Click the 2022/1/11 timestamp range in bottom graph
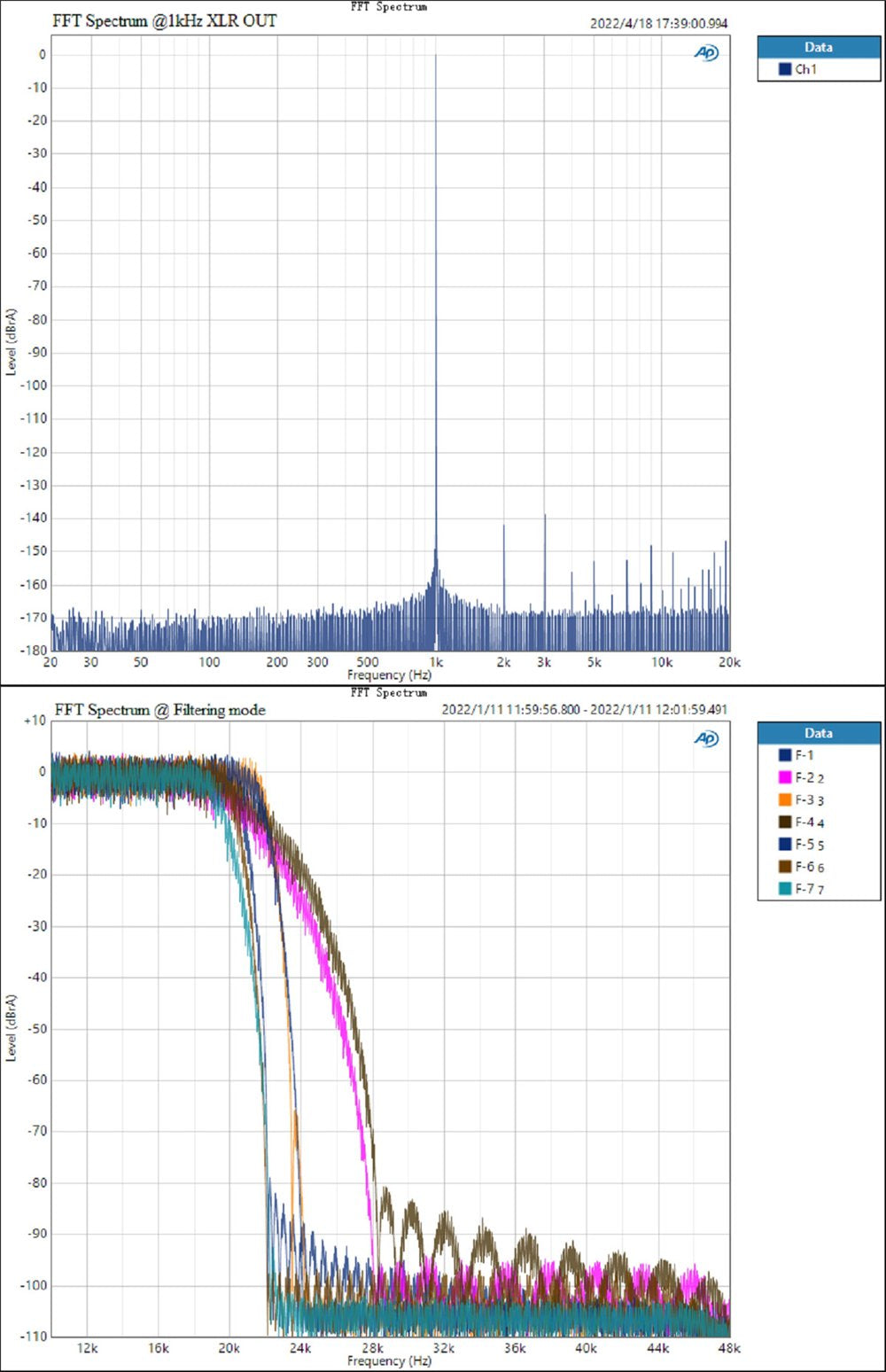The height and width of the screenshot is (1372, 886). (584, 710)
